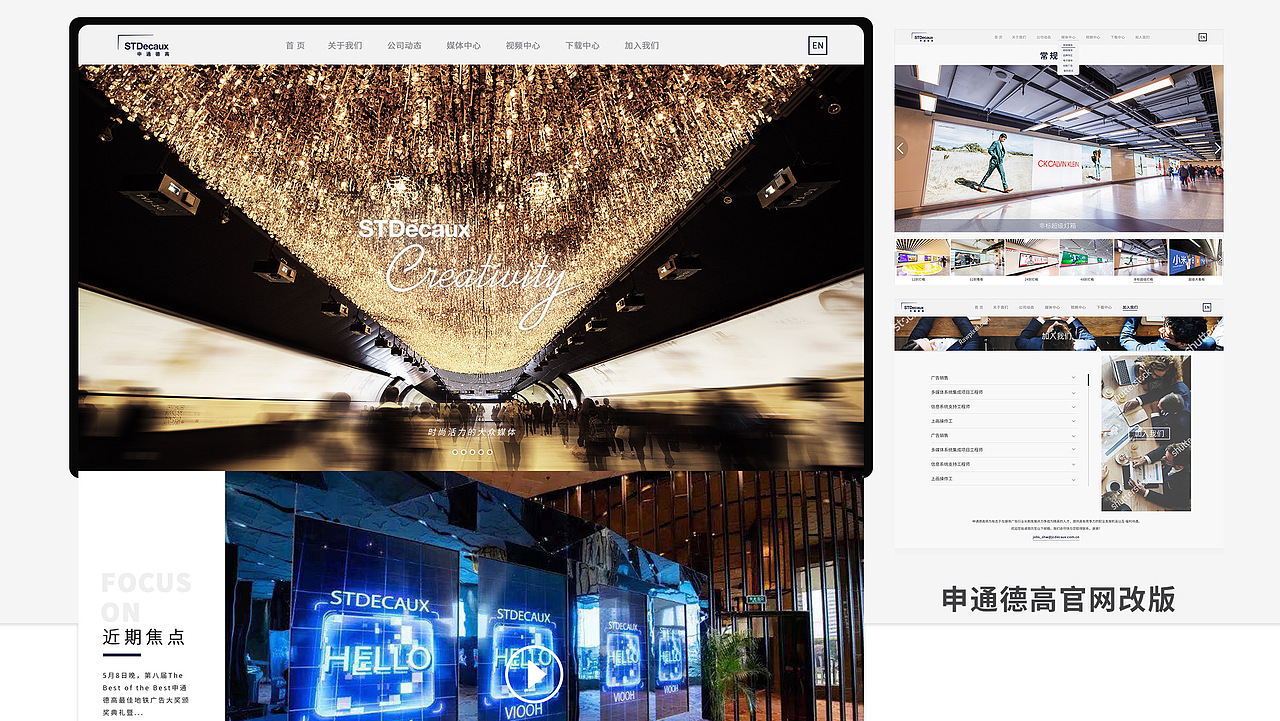Screen dimensions: 1280x721
Task: Open 视频中心 in the main navigation bar
Action: point(522,46)
